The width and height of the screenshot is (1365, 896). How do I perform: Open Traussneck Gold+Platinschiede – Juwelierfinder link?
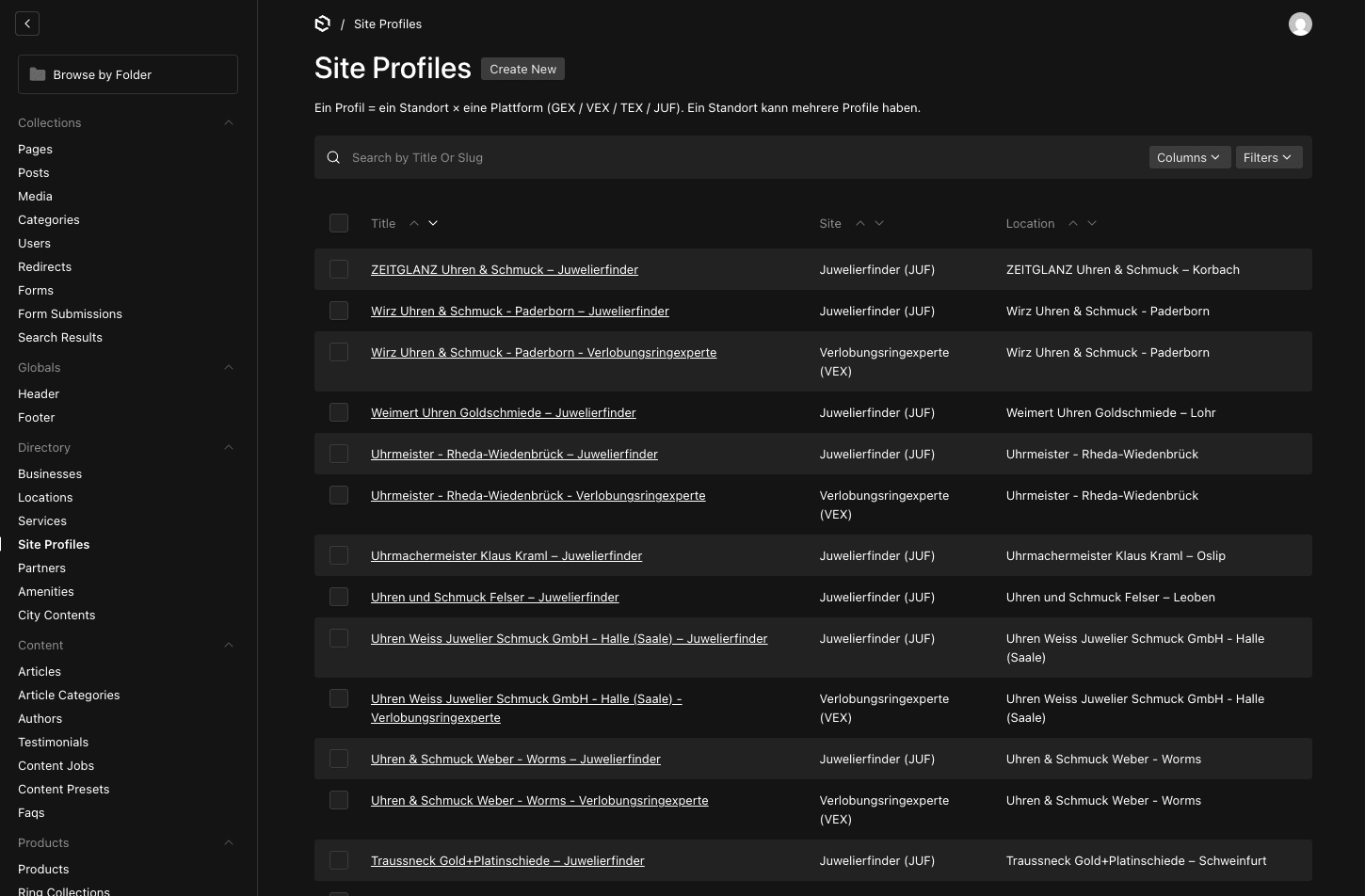507,860
